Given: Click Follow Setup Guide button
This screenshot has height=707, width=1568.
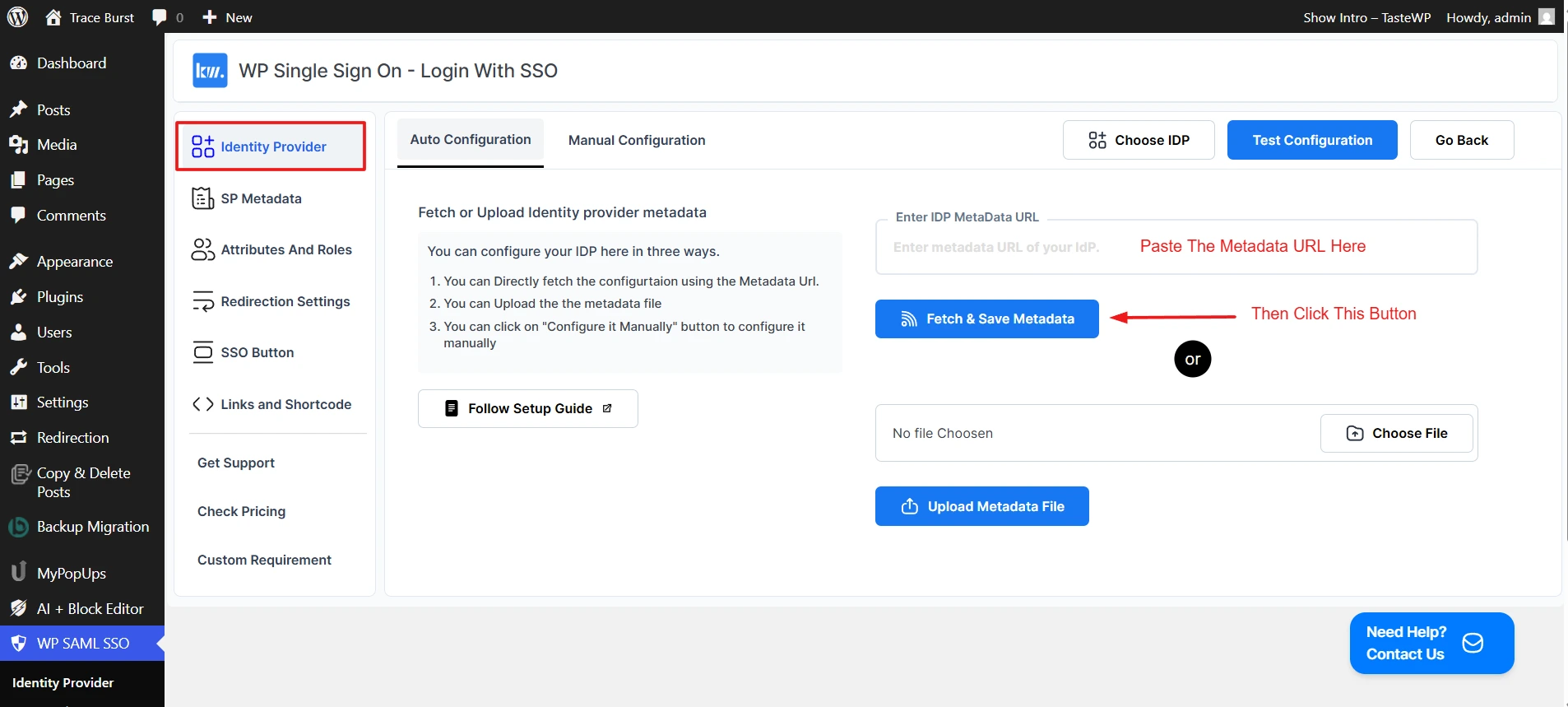Looking at the screenshot, I should coord(528,408).
